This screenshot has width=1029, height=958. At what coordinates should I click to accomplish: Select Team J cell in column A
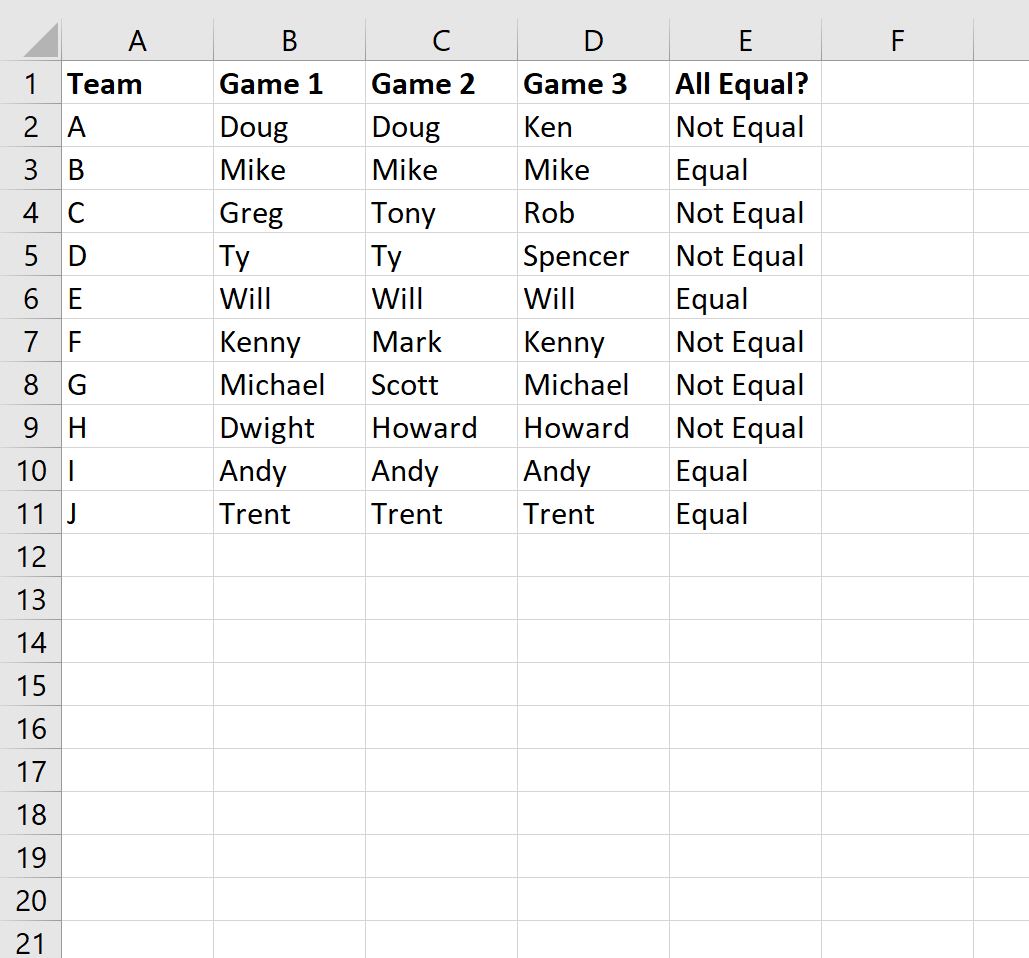(137, 513)
